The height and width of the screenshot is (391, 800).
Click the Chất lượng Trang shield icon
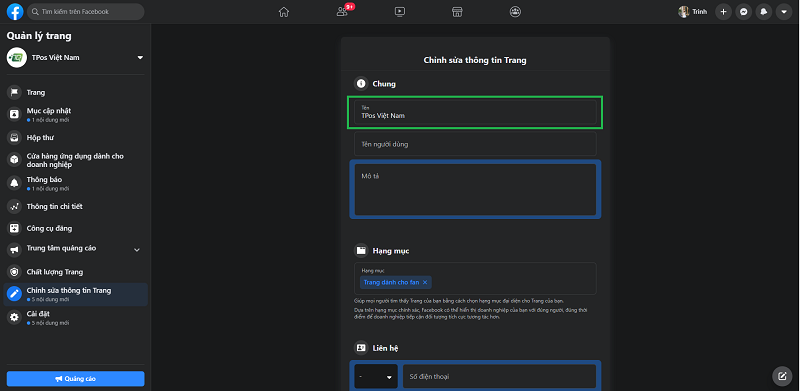click(14, 272)
